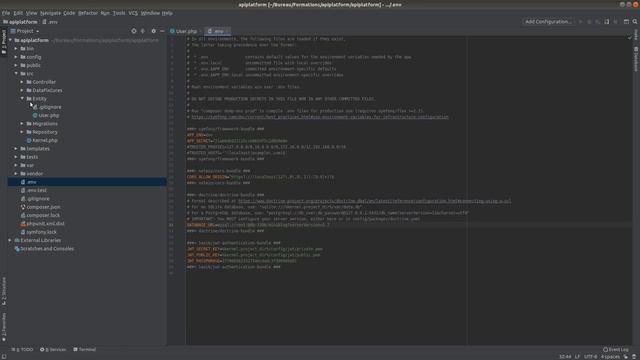Viewport: 640px width, 360px height.
Task: Expand the config folder
Action: [16, 57]
